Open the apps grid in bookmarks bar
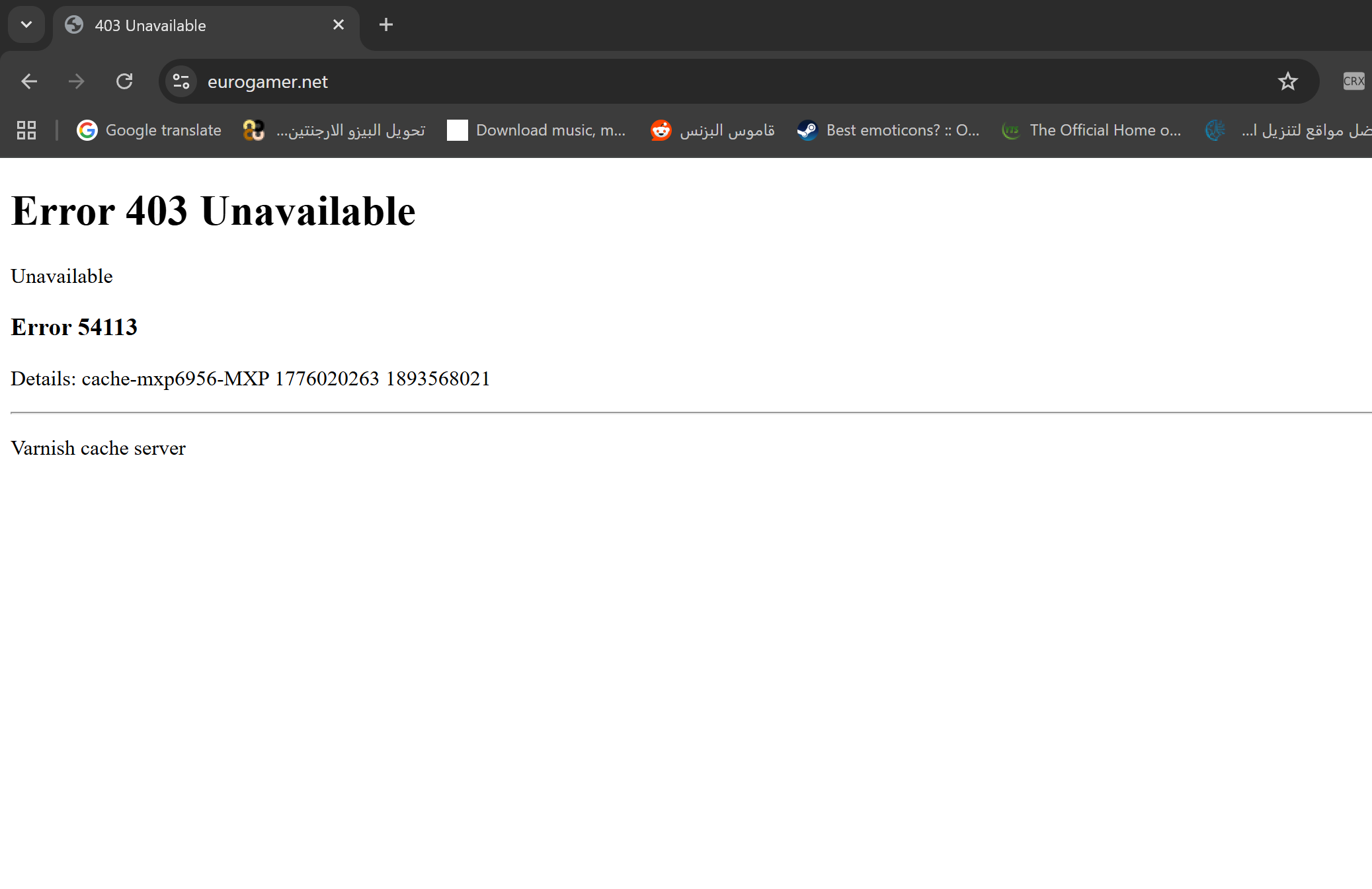 tap(26, 130)
